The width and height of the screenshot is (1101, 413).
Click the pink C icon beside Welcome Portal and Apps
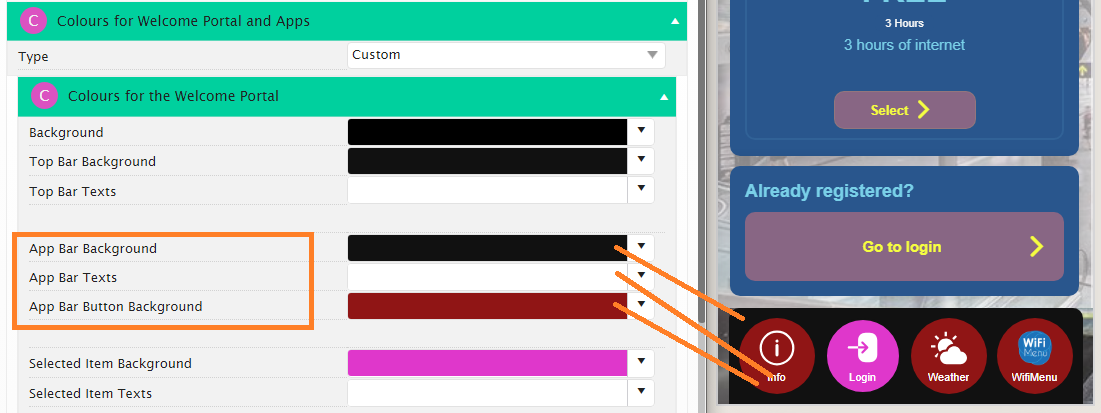tap(34, 20)
